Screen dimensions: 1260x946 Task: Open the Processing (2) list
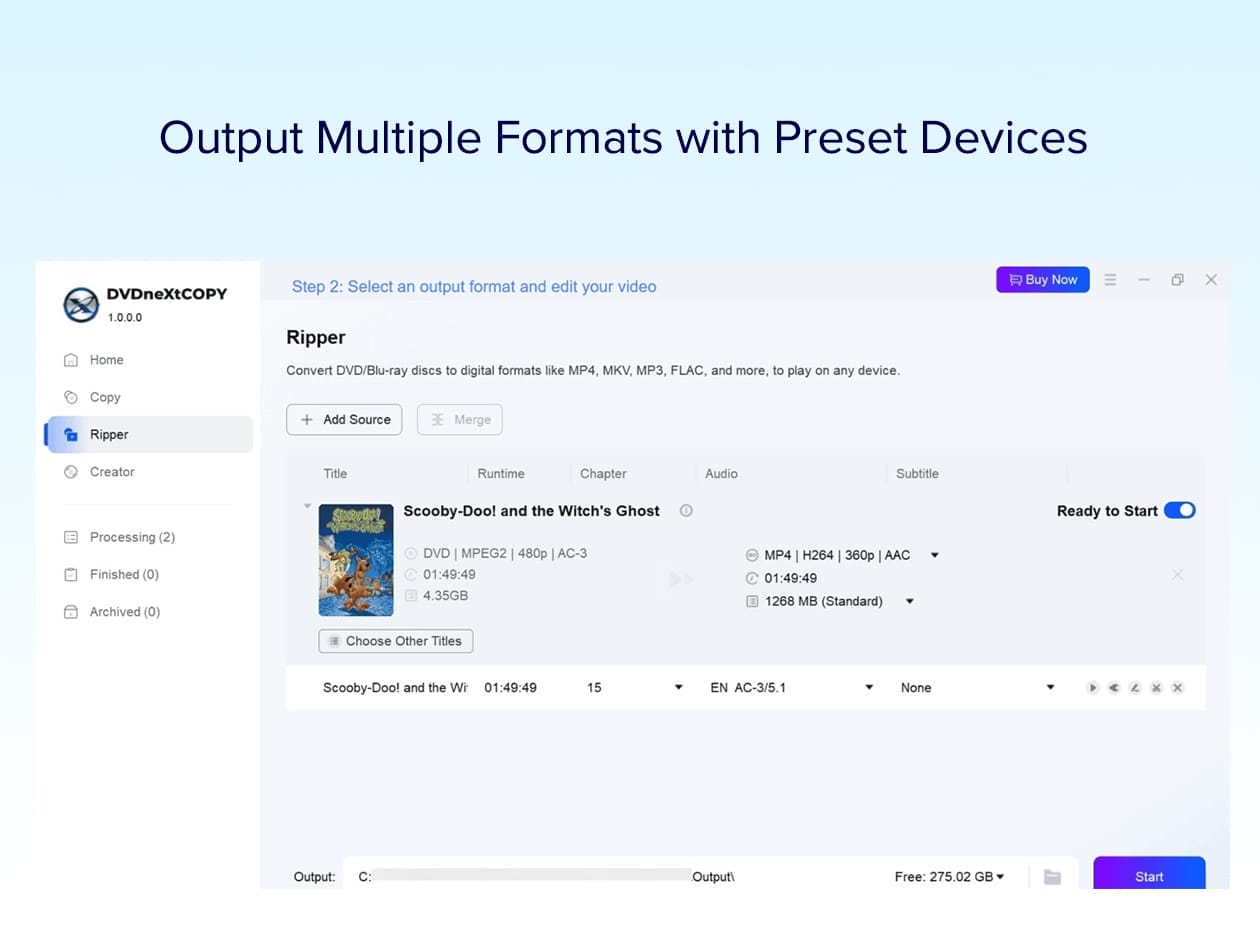(x=132, y=537)
